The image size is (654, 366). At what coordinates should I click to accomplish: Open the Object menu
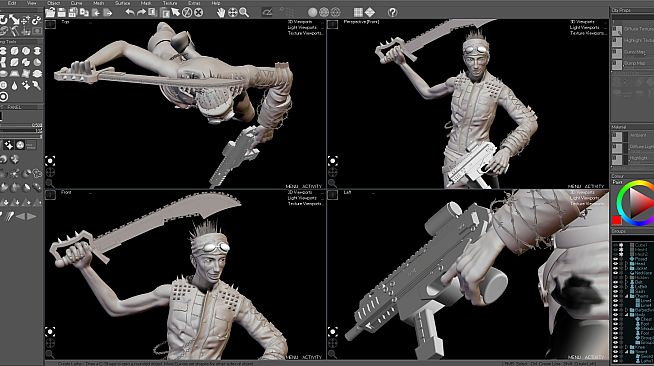[x=54, y=3]
